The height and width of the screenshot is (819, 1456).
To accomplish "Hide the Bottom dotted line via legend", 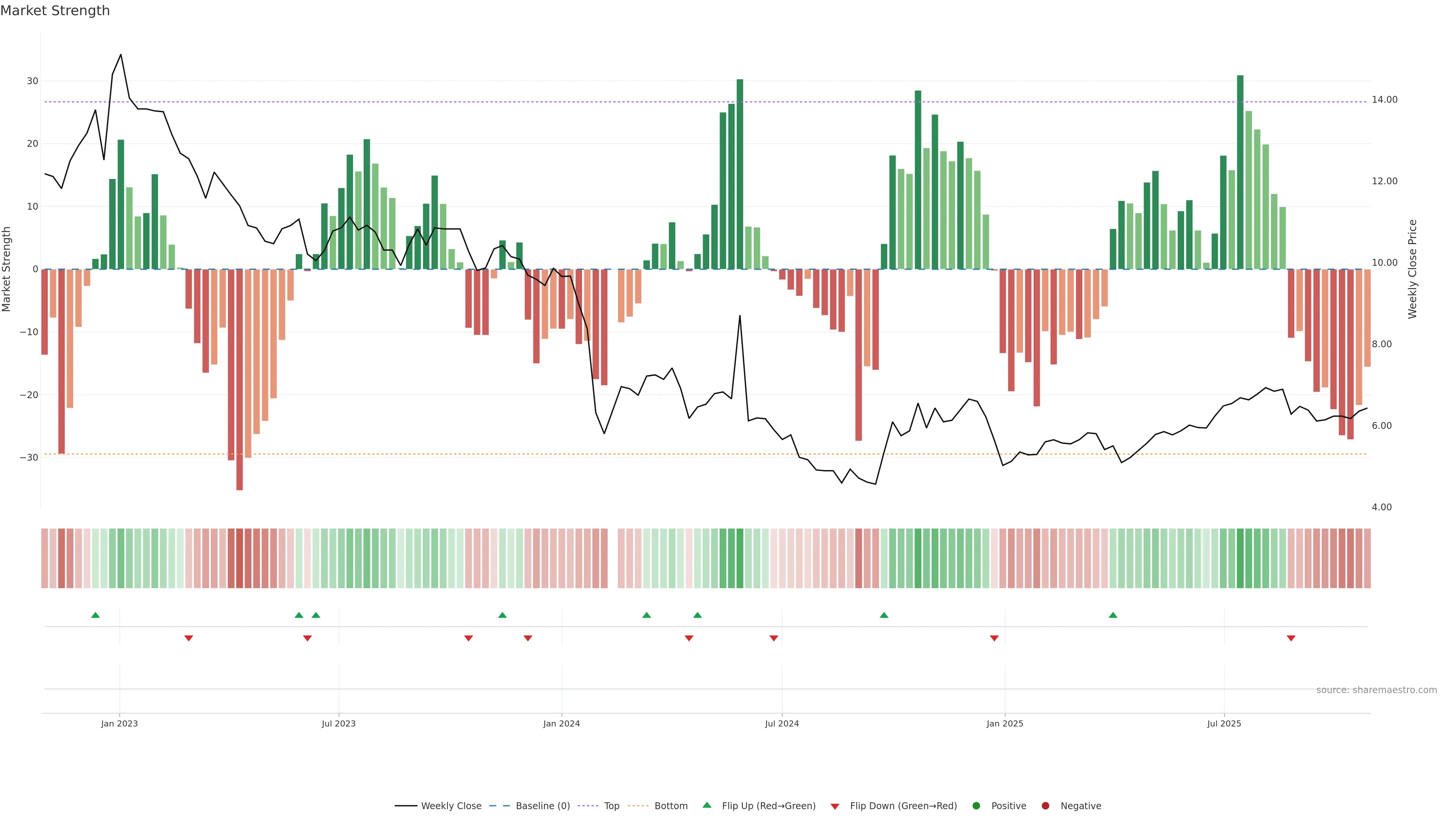I will (x=670, y=805).
